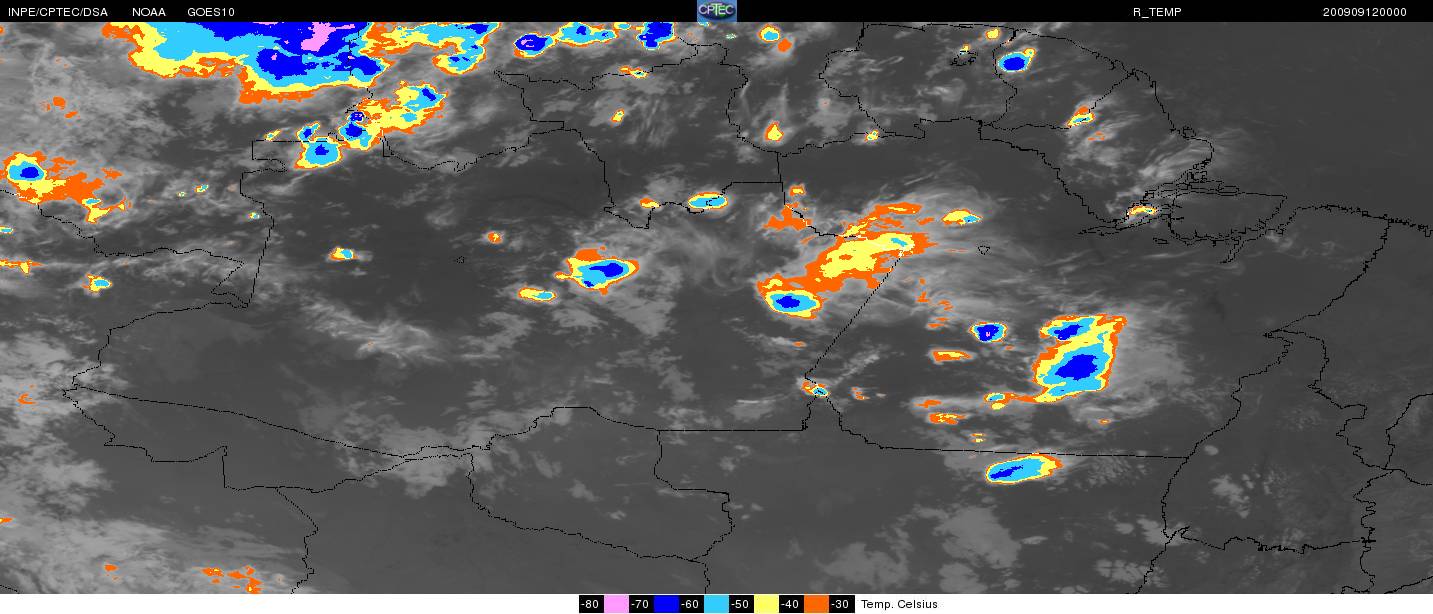Image resolution: width=1433 pixels, height=614 pixels.
Task: Click the -60 legend label
Action: (691, 604)
